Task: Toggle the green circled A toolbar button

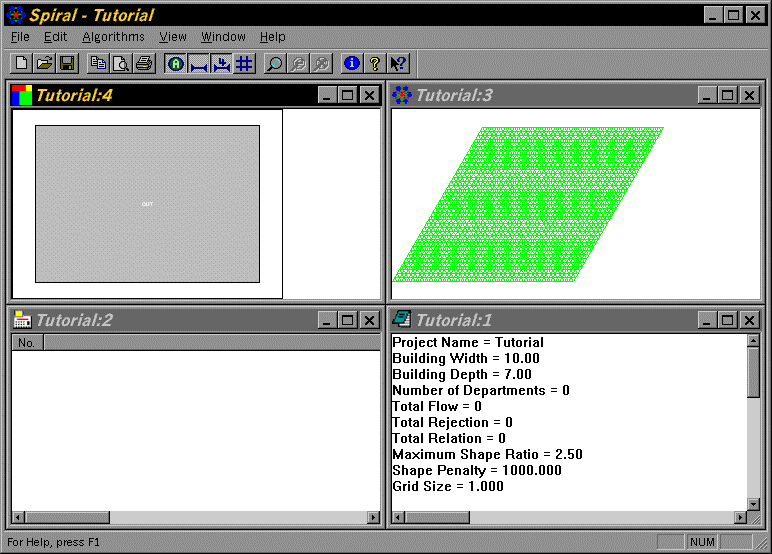Action: tap(176, 64)
